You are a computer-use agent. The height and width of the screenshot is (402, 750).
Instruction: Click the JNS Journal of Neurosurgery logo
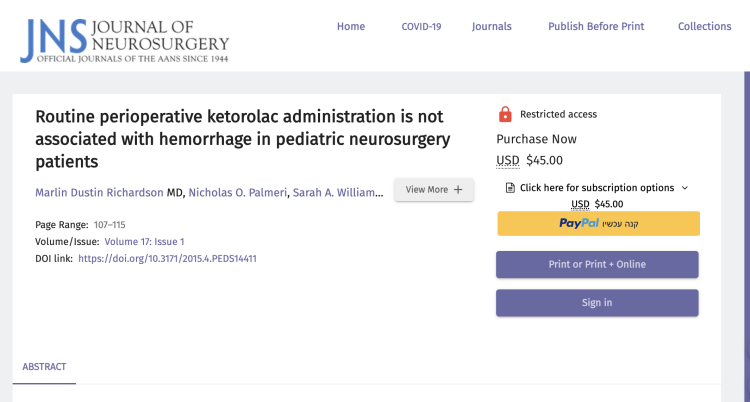point(124,35)
